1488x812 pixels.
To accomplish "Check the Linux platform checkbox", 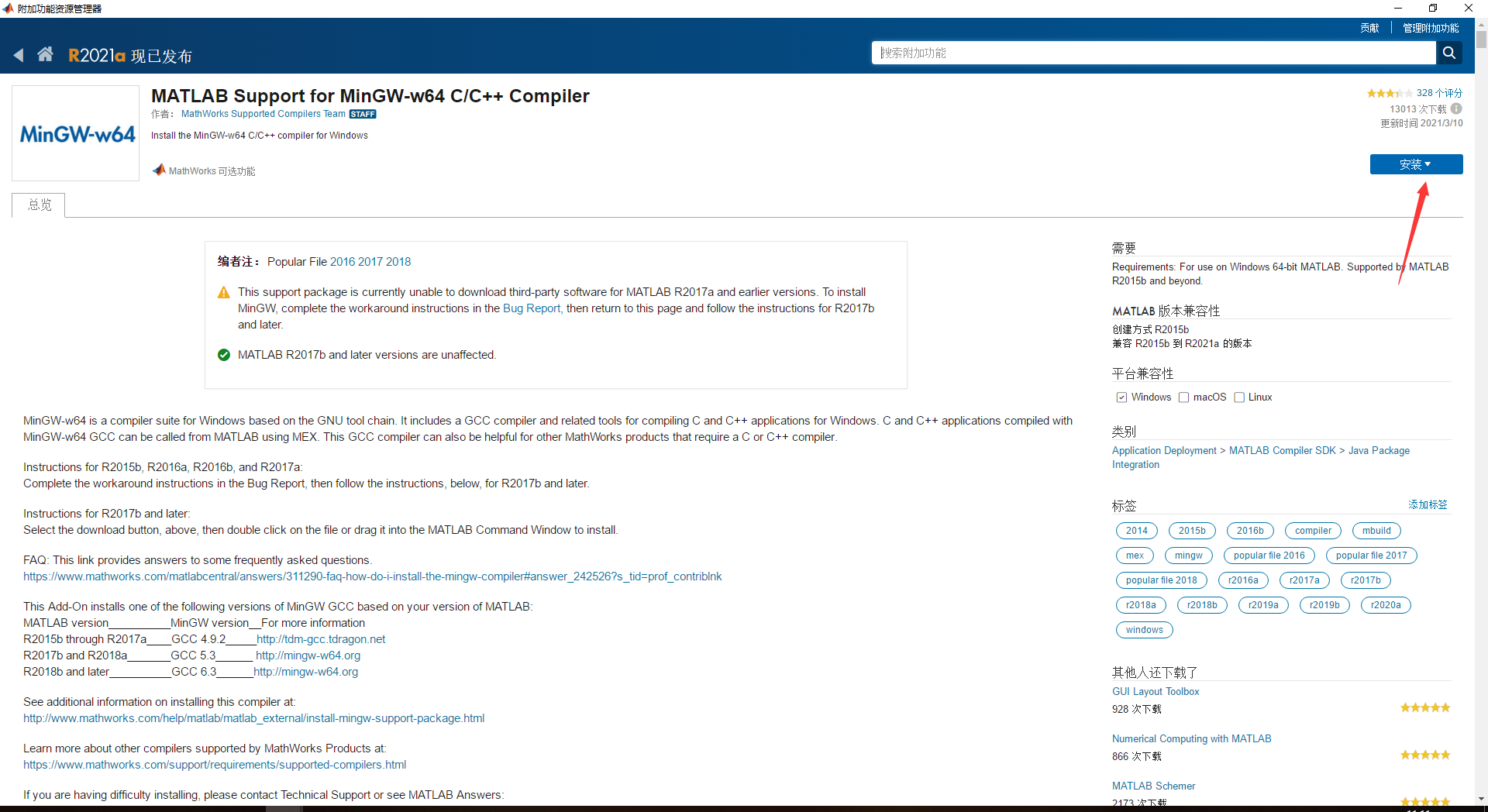I will point(1239,397).
